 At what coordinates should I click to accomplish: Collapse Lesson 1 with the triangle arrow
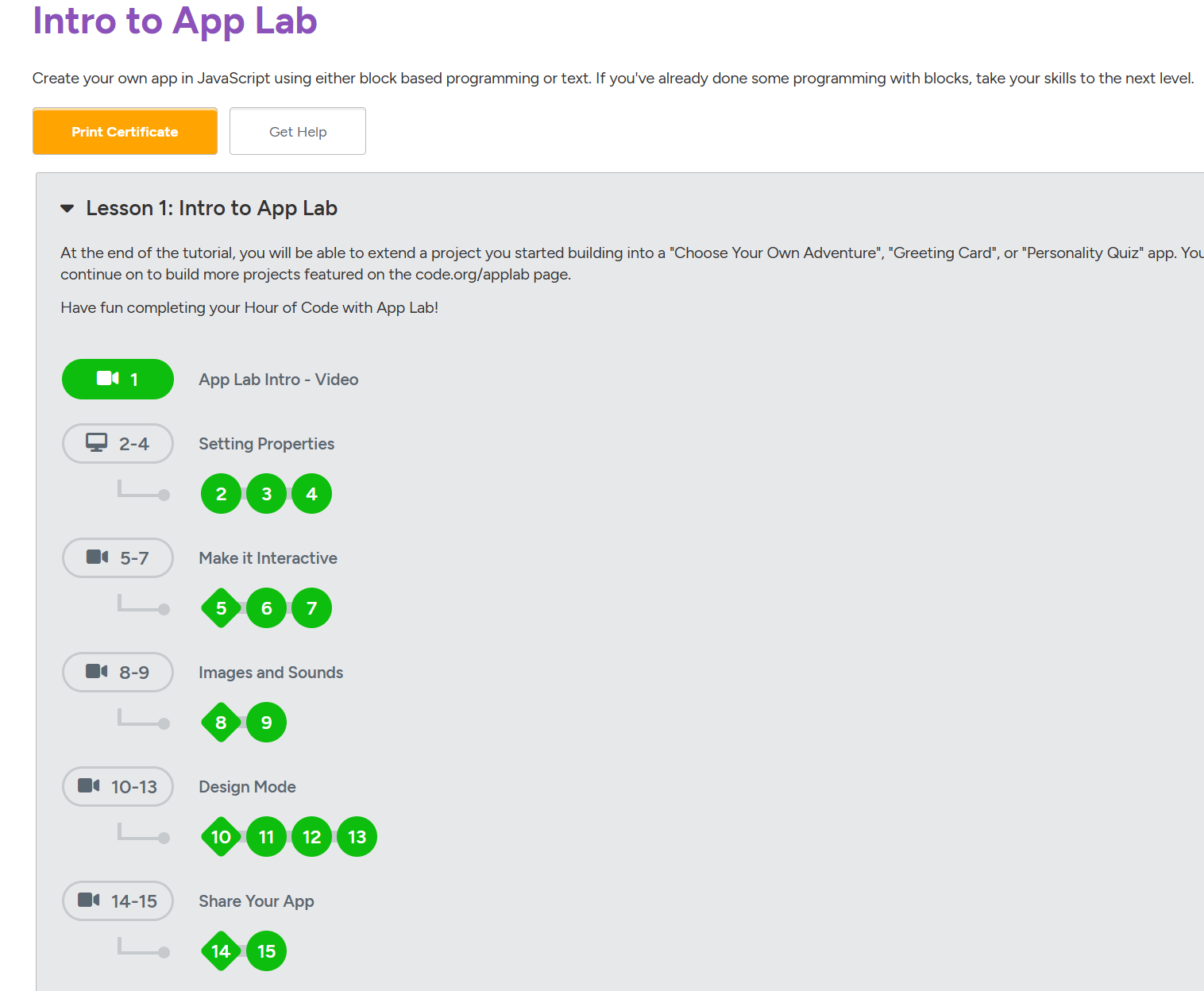pos(68,209)
